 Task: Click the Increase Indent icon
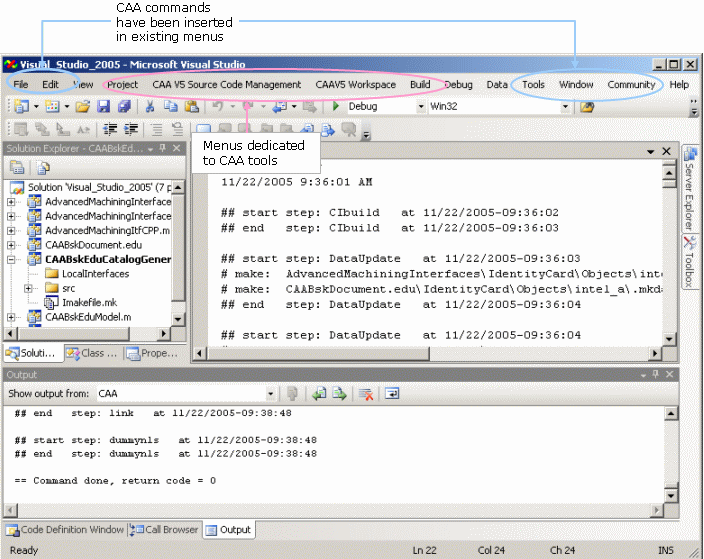pyautogui.click(x=131, y=130)
